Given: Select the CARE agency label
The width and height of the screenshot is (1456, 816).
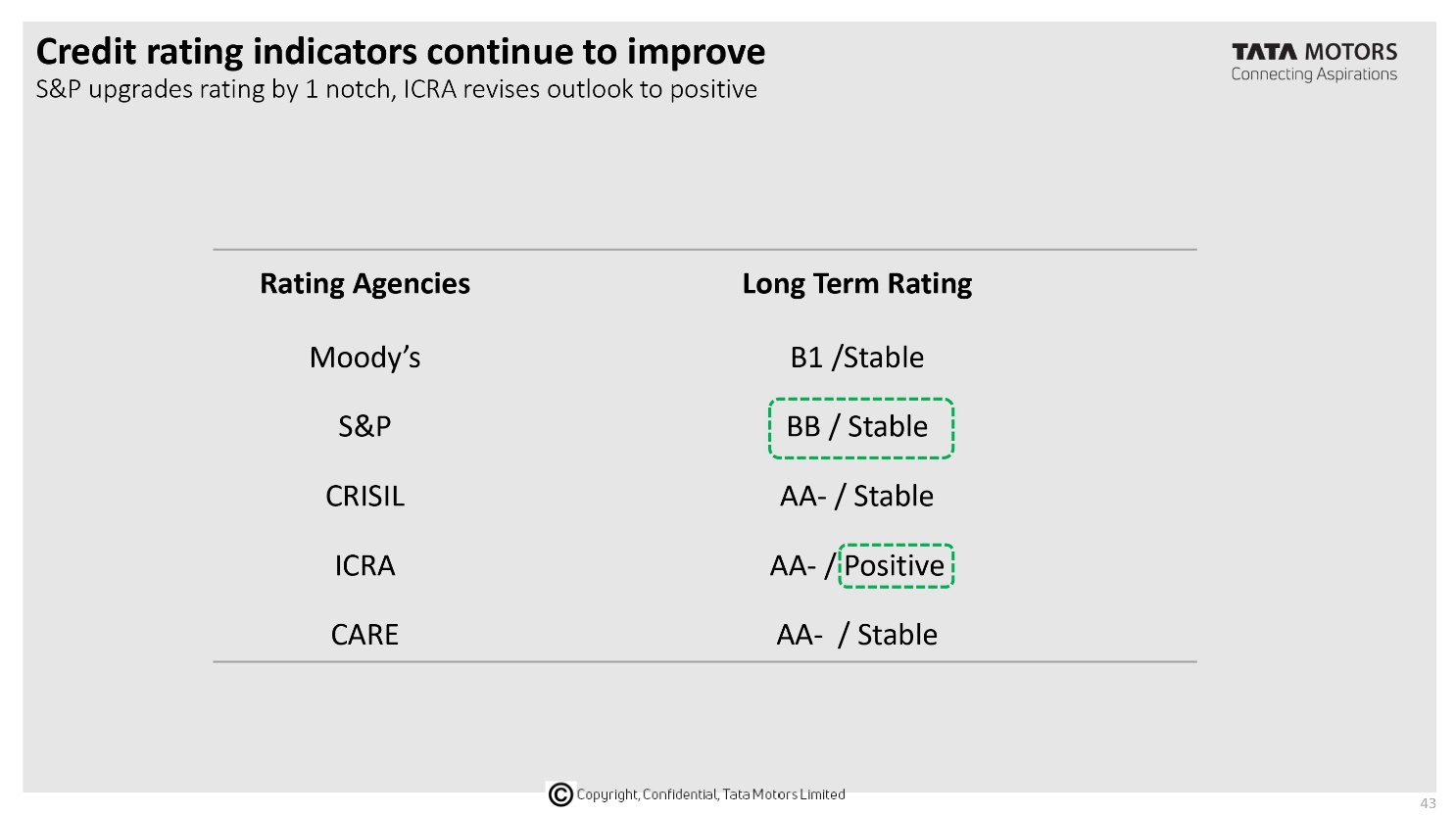Looking at the screenshot, I should pos(364,635).
